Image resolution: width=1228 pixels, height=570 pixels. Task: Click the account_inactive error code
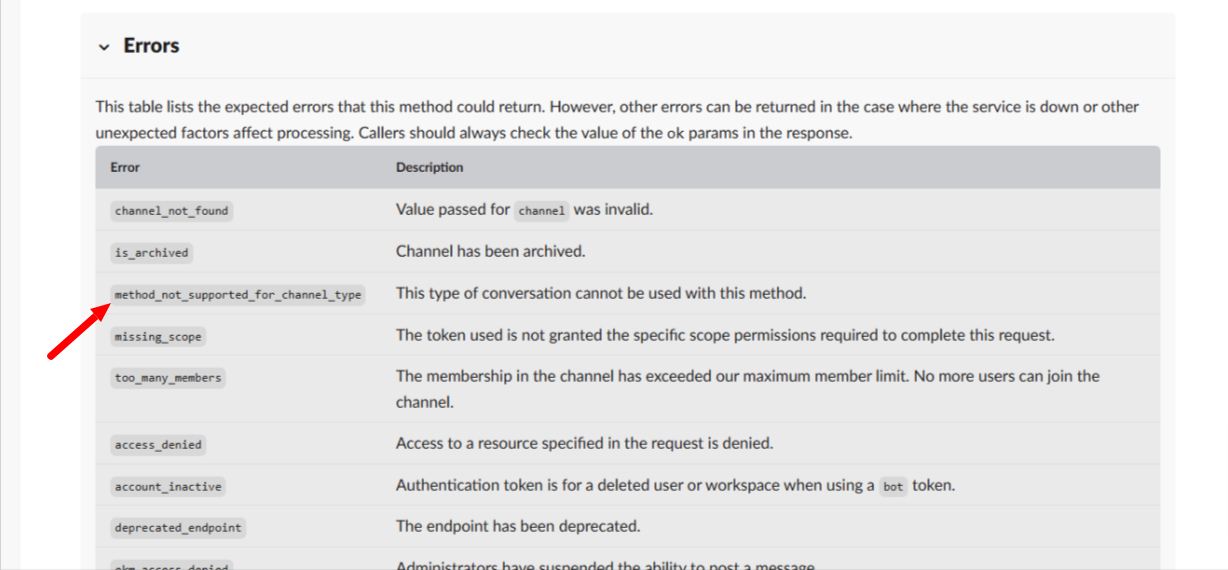pyautogui.click(x=168, y=487)
